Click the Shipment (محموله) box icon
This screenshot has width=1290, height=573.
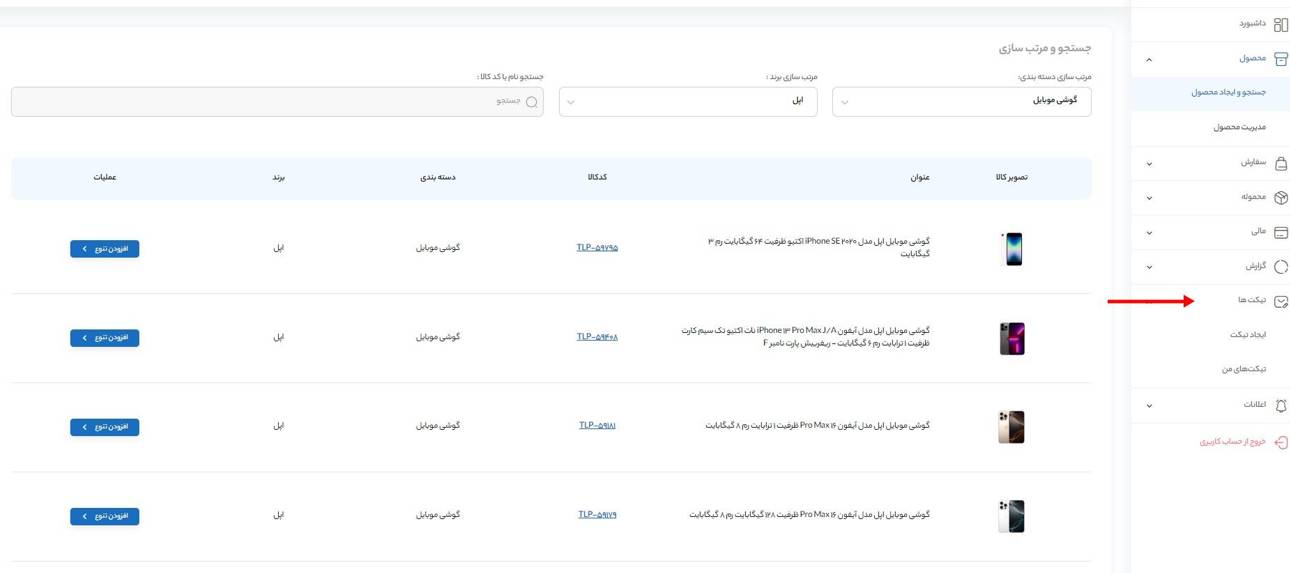pyautogui.click(x=1280, y=198)
